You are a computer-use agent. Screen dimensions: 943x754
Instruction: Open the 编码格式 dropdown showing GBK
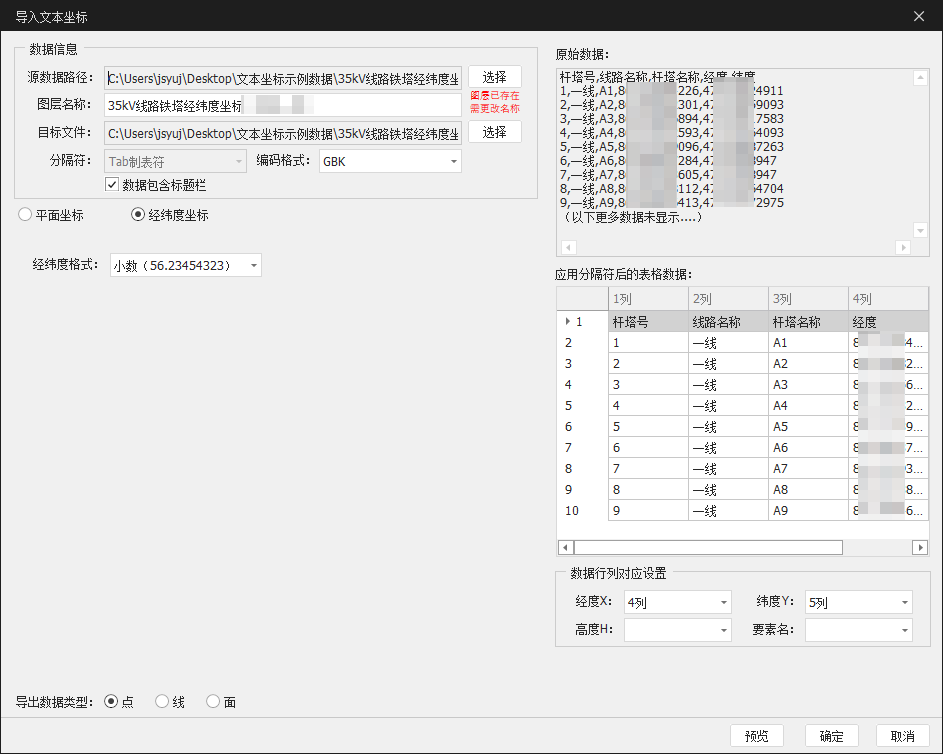pyautogui.click(x=454, y=161)
